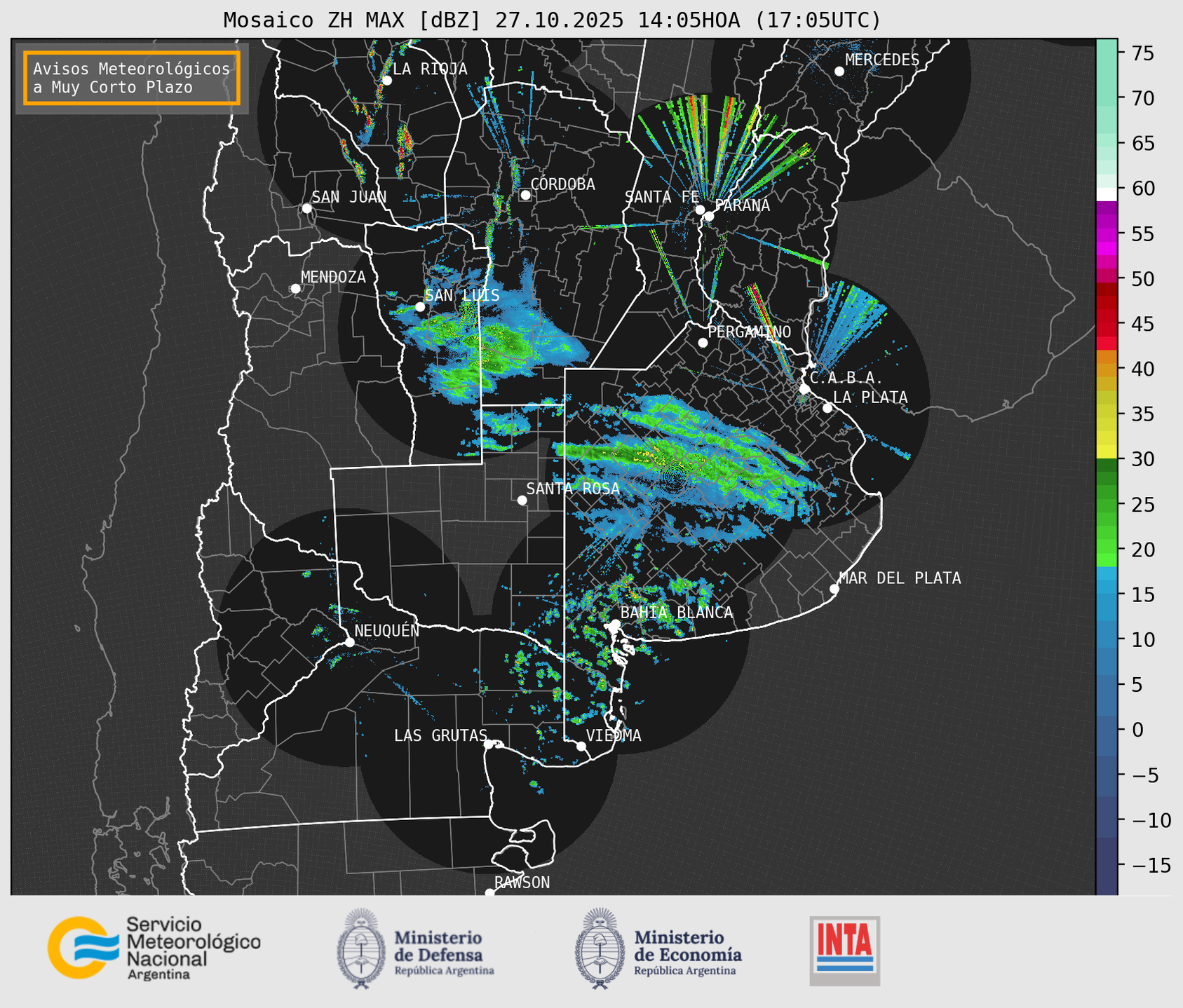Pick the white 60 dBZ band on the colorbar

[1106, 193]
